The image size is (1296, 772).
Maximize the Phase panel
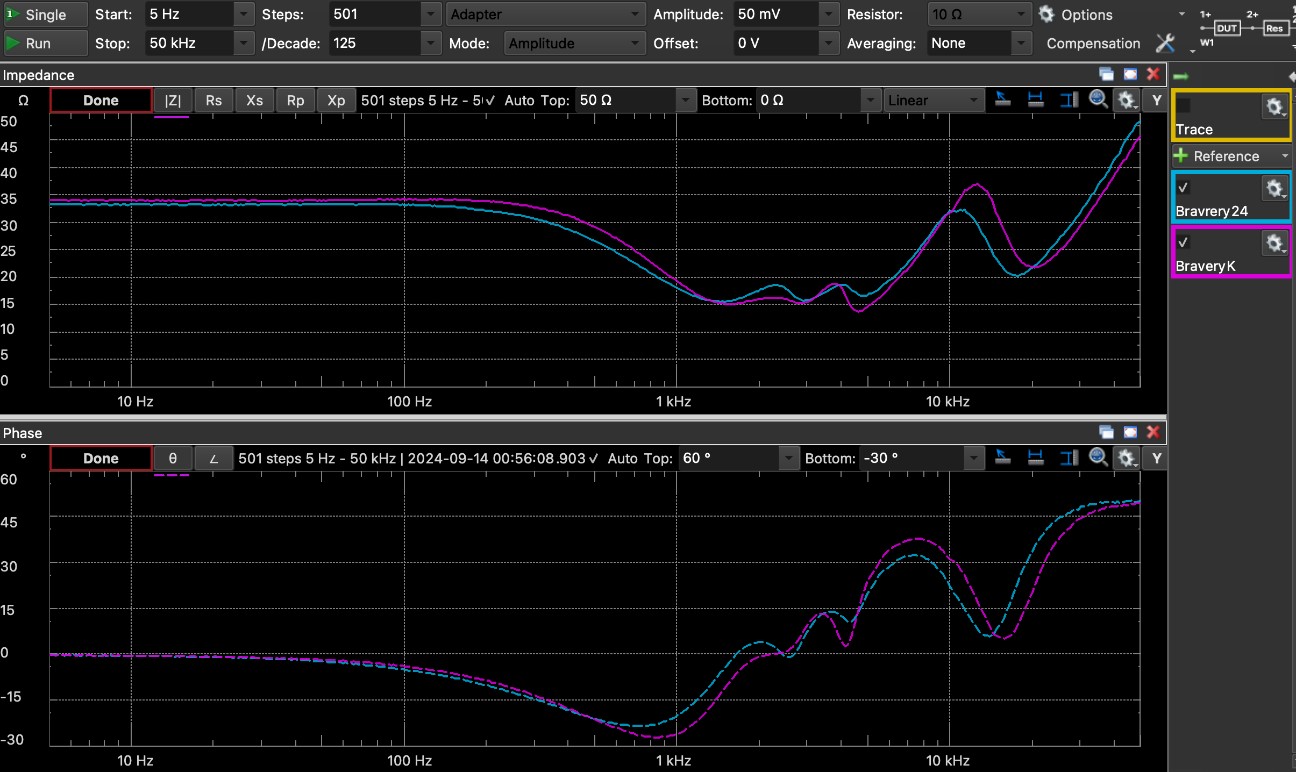(x=1130, y=432)
